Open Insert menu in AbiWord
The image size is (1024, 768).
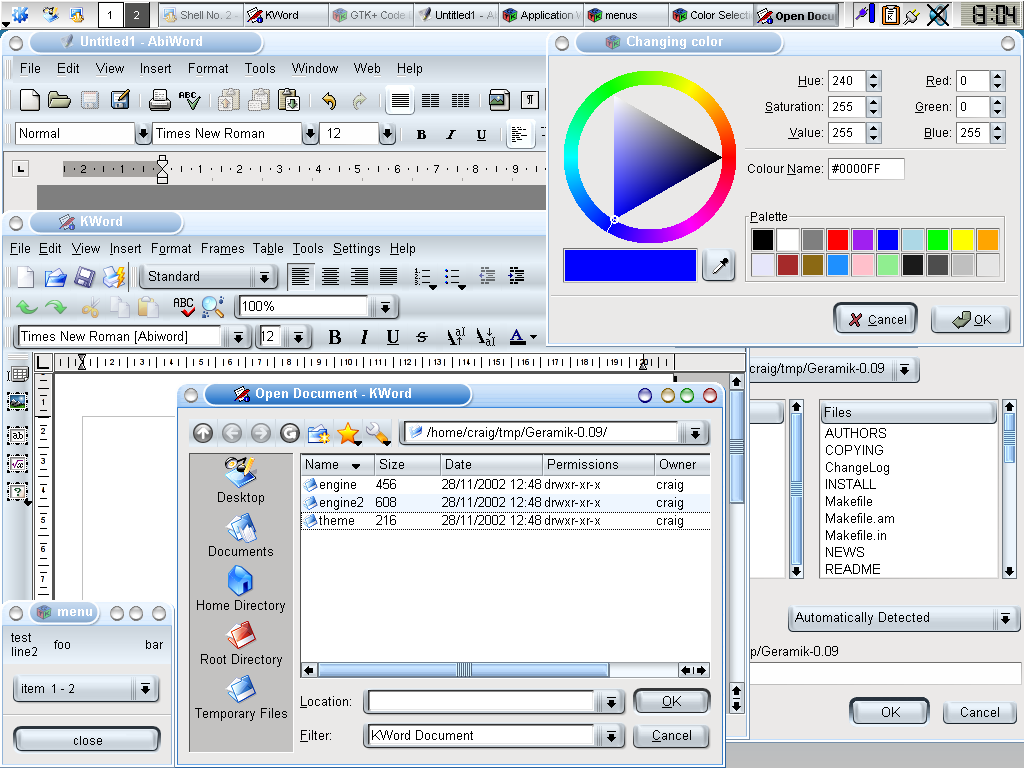point(155,69)
